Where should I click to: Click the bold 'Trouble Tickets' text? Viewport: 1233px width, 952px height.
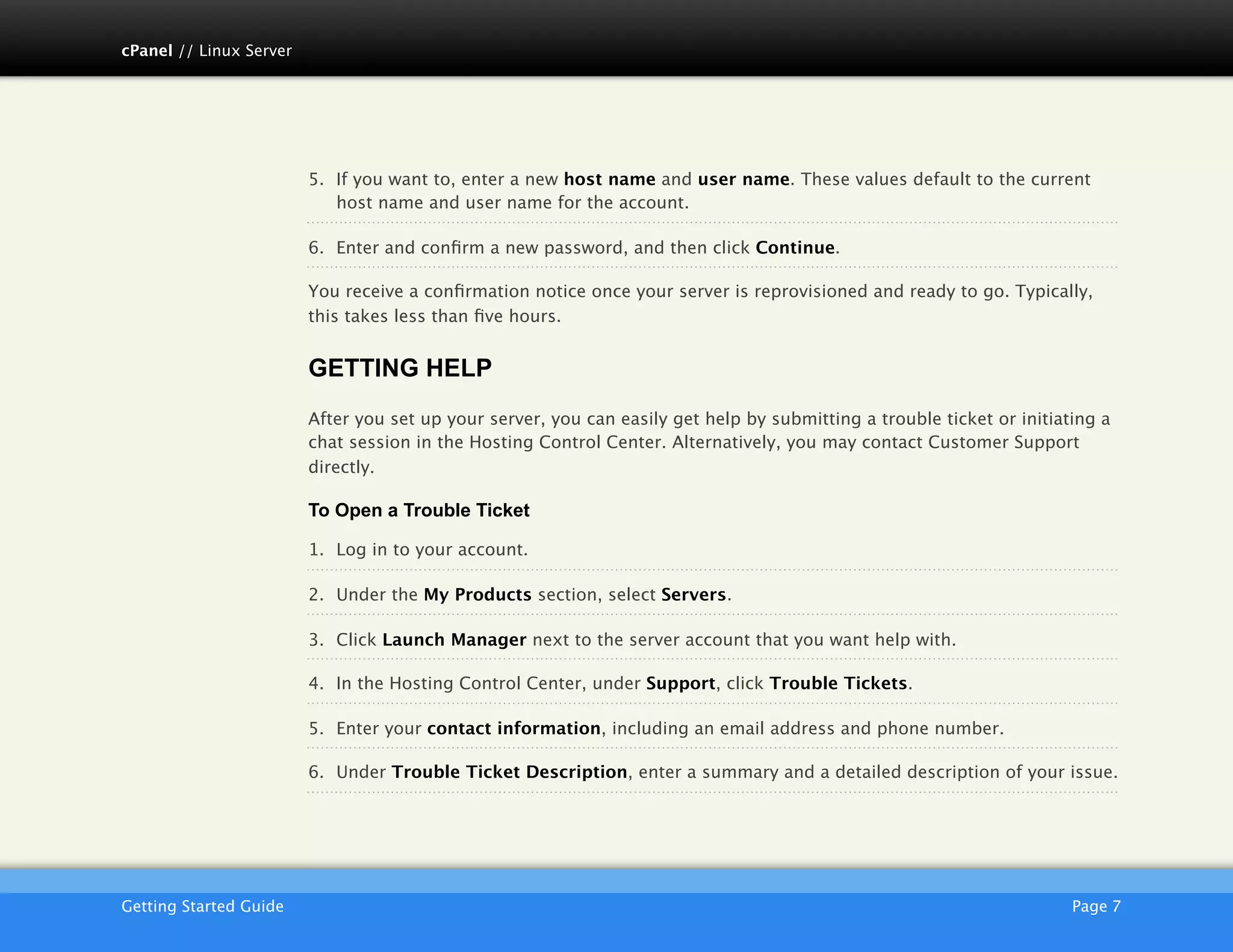tap(838, 684)
